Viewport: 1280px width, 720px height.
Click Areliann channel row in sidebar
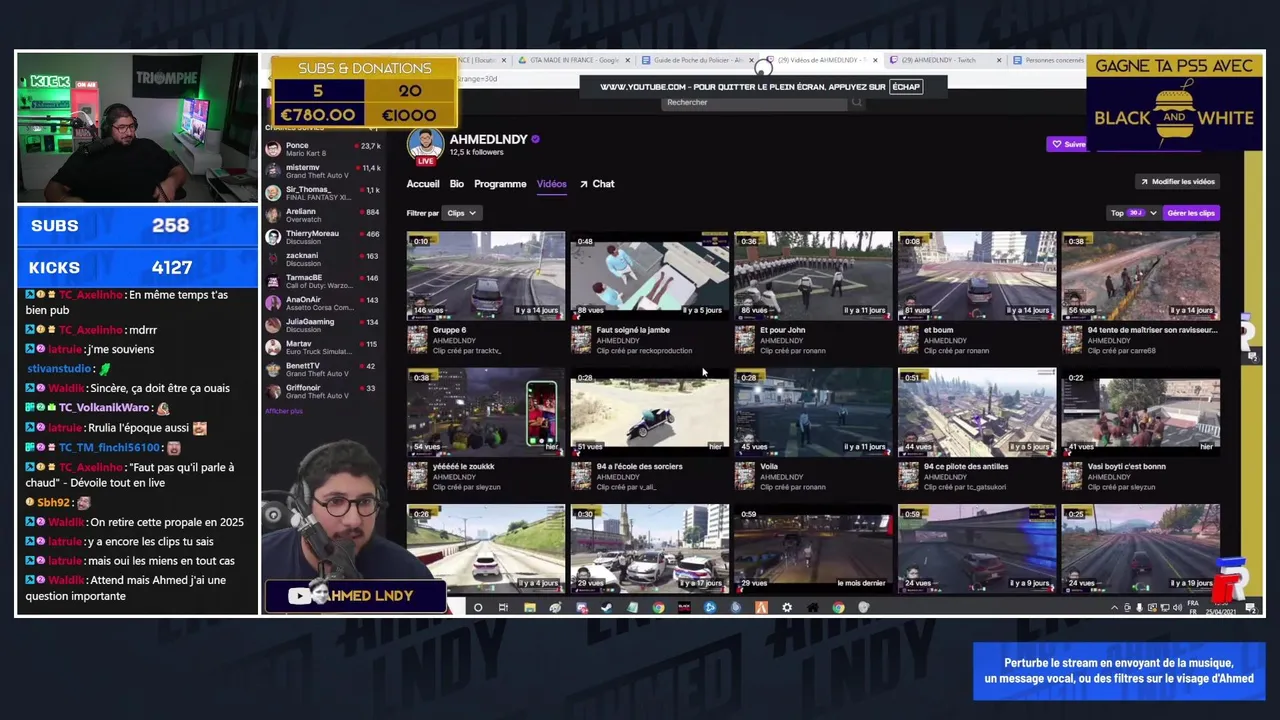pyautogui.click(x=323, y=214)
